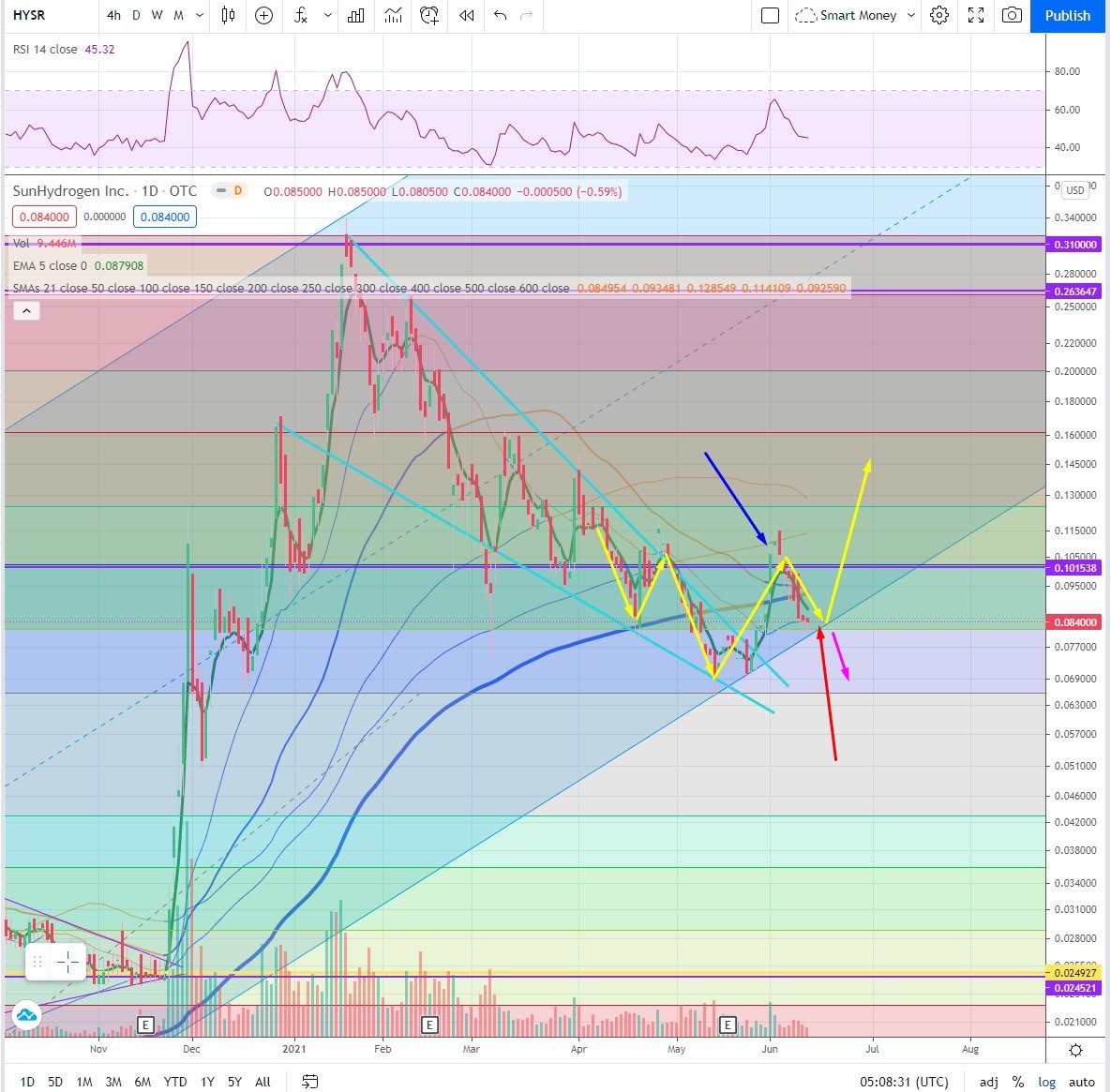Click the D delayed data badge
This screenshot has height=1092, width=1111.
point(238,190)
